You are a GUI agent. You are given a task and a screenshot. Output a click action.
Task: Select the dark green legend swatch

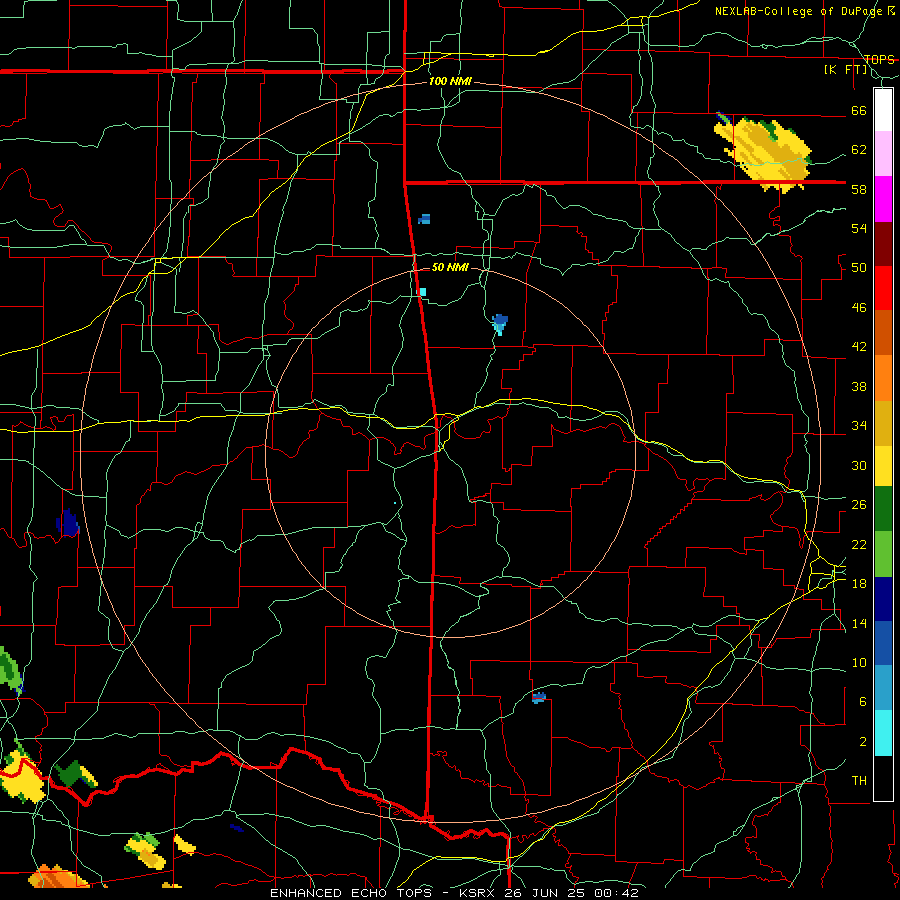883,509
